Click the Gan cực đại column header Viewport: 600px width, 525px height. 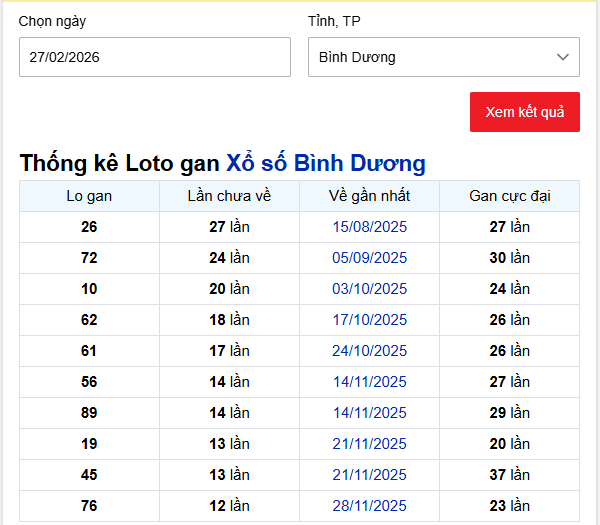(x=509, y=196)
